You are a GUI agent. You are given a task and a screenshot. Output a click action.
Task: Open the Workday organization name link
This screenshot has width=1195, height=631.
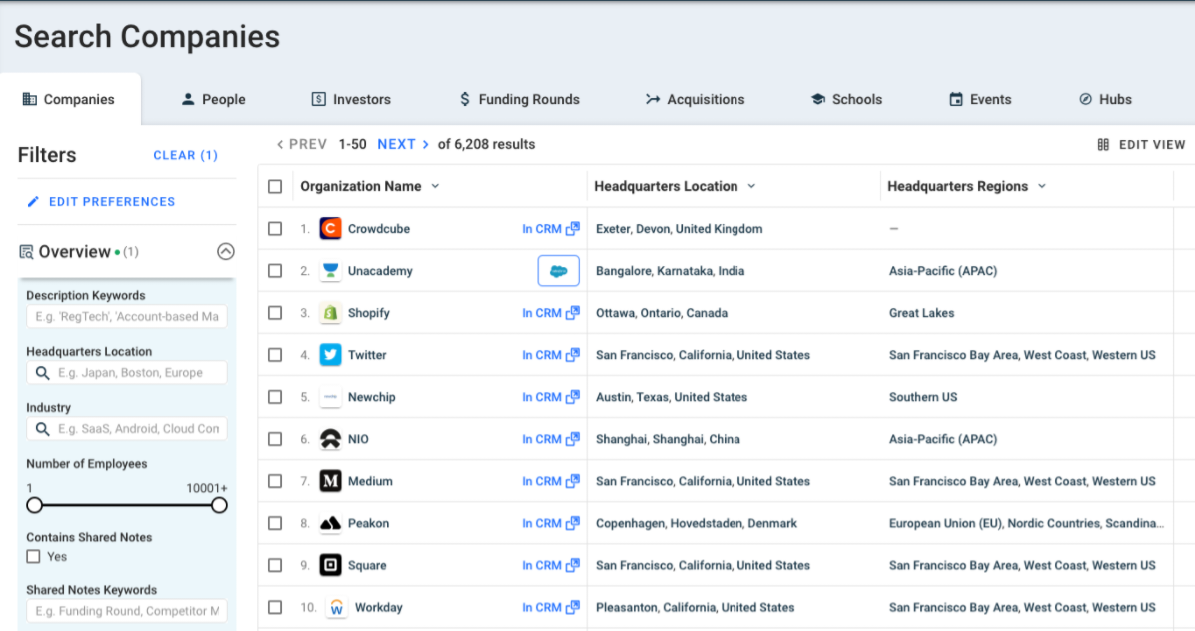pos(379,607)
